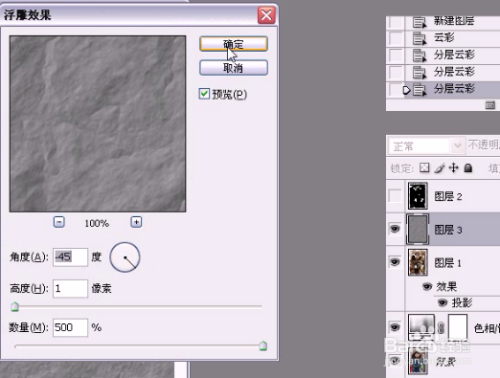Close the 浮雕效果 dialog with X
The image size is (500, 378).
[x=266, y=15]
